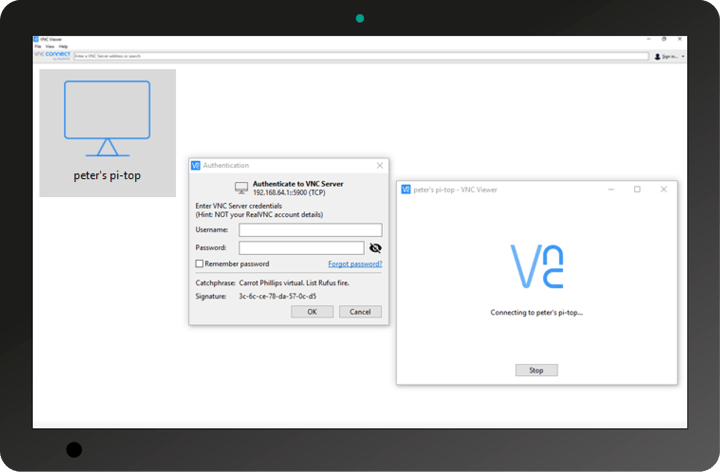The image size is (720, 472).
Task: Click the computer monitor icon in Authentication dialog
Action: tap(241, 188)
